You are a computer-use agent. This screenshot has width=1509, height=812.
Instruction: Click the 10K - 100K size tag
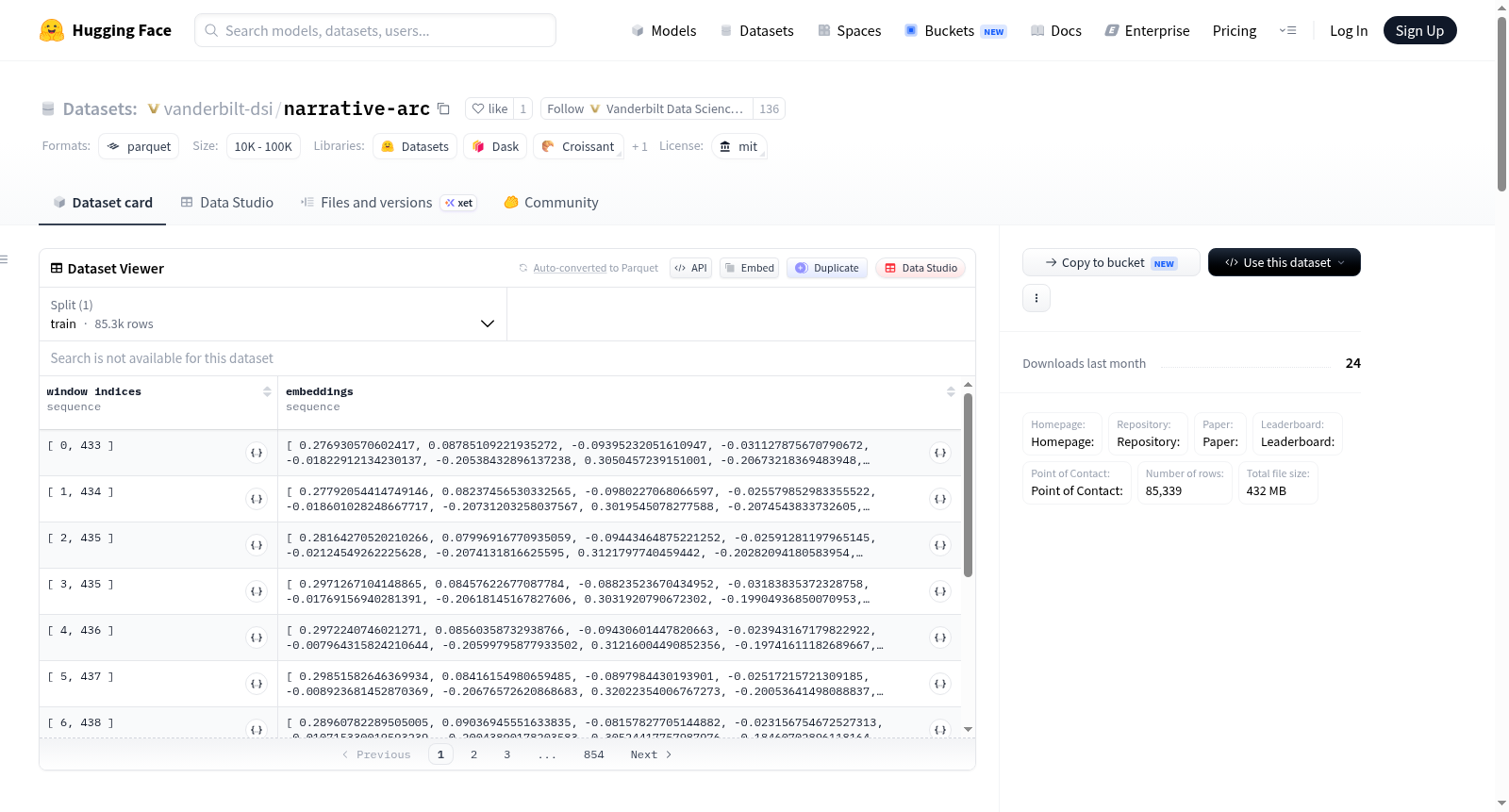[x=263, y=146]
